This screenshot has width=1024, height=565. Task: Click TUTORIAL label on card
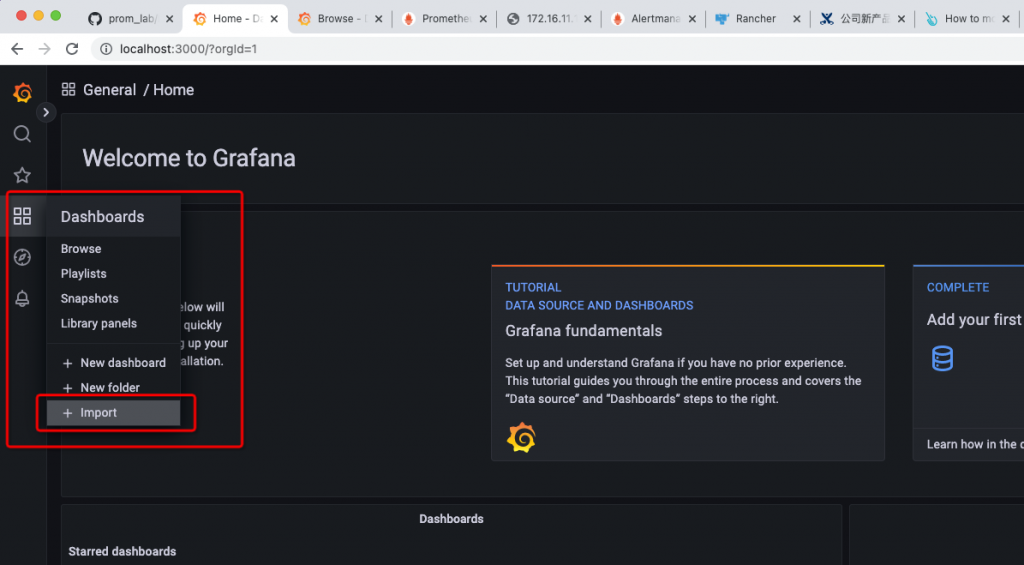coord(533,287)
